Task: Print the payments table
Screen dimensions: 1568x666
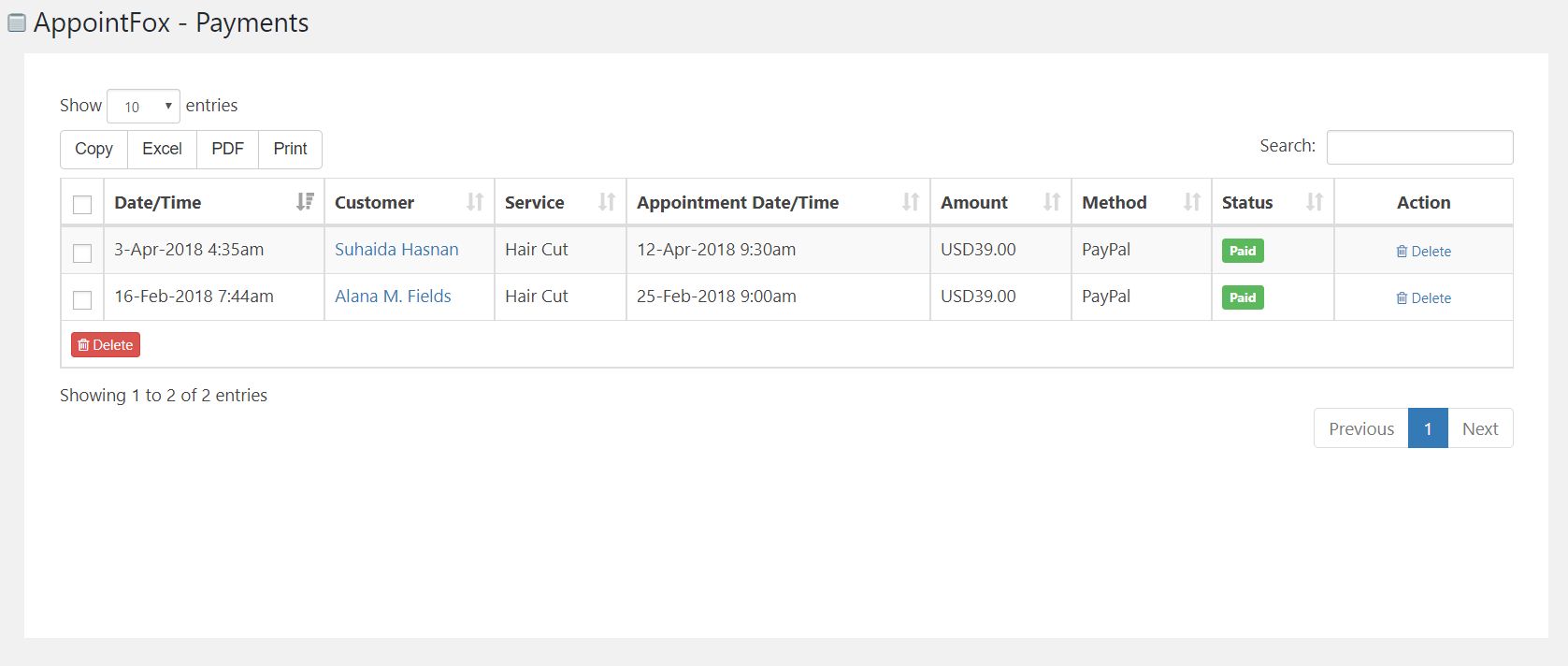Action: pos(290,149)
